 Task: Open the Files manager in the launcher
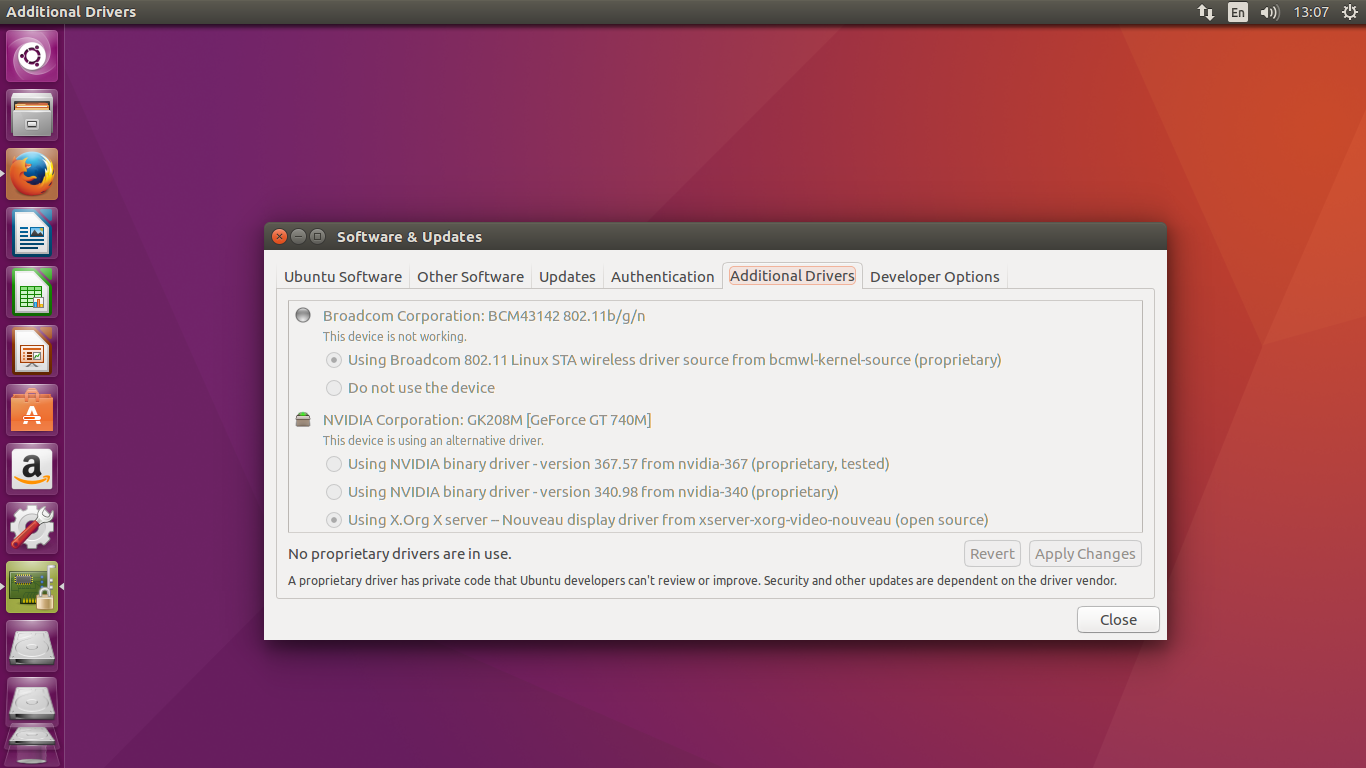(x=32, y=115)
